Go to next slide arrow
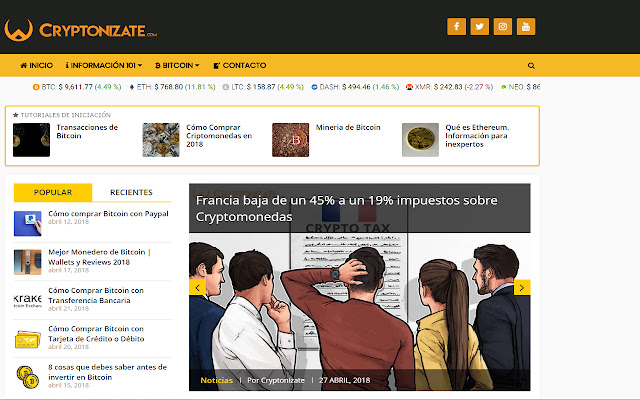 (522, 287)
